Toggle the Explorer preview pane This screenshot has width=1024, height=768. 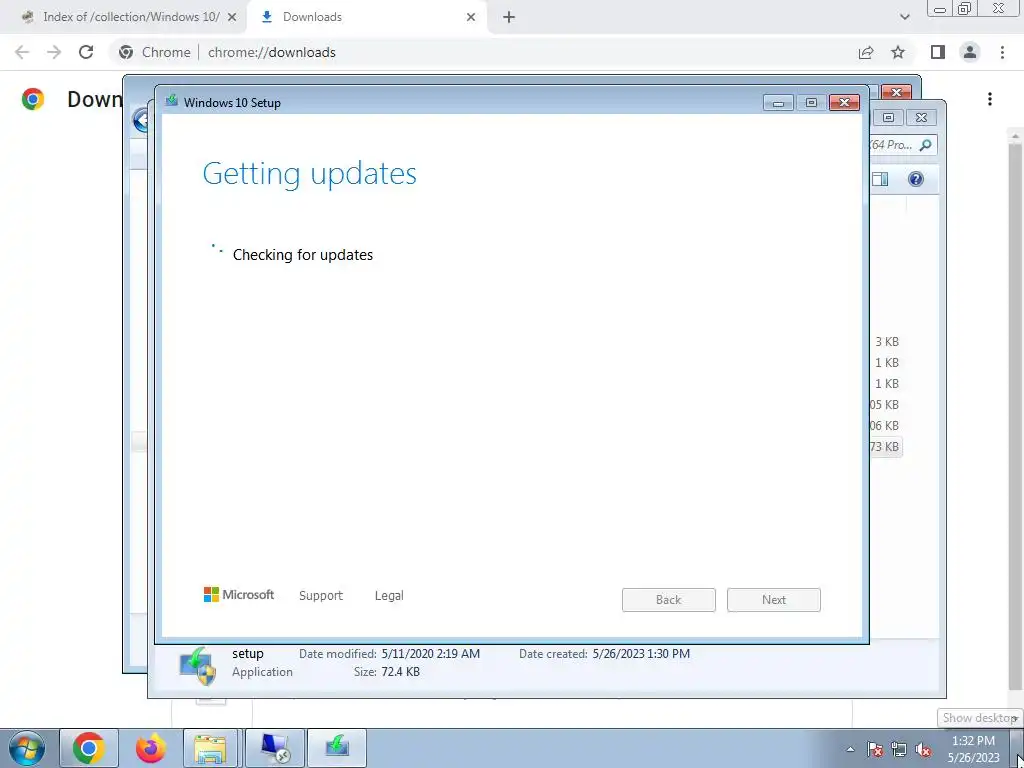[880, 179]
